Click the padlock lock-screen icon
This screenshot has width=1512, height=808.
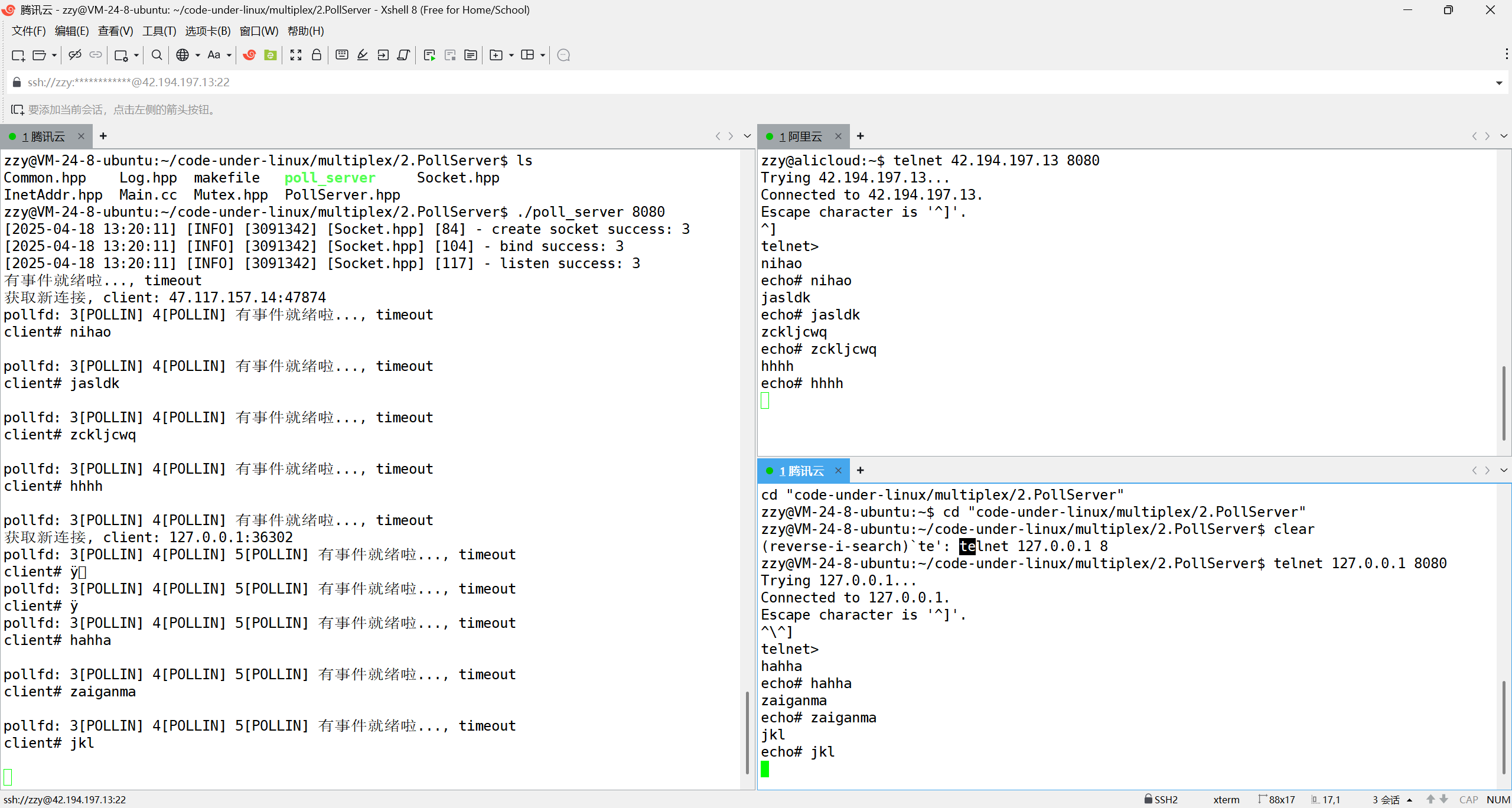317,55
